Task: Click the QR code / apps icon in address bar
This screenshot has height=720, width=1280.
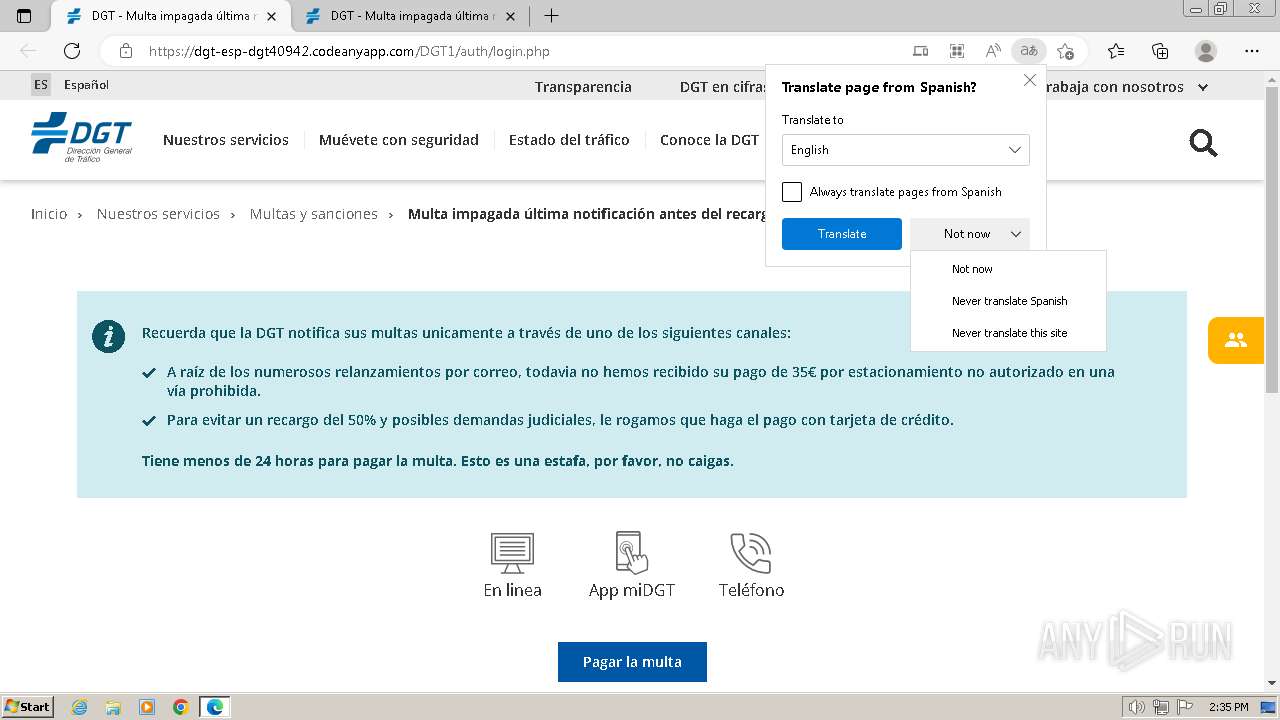Action: coord(957,51)
